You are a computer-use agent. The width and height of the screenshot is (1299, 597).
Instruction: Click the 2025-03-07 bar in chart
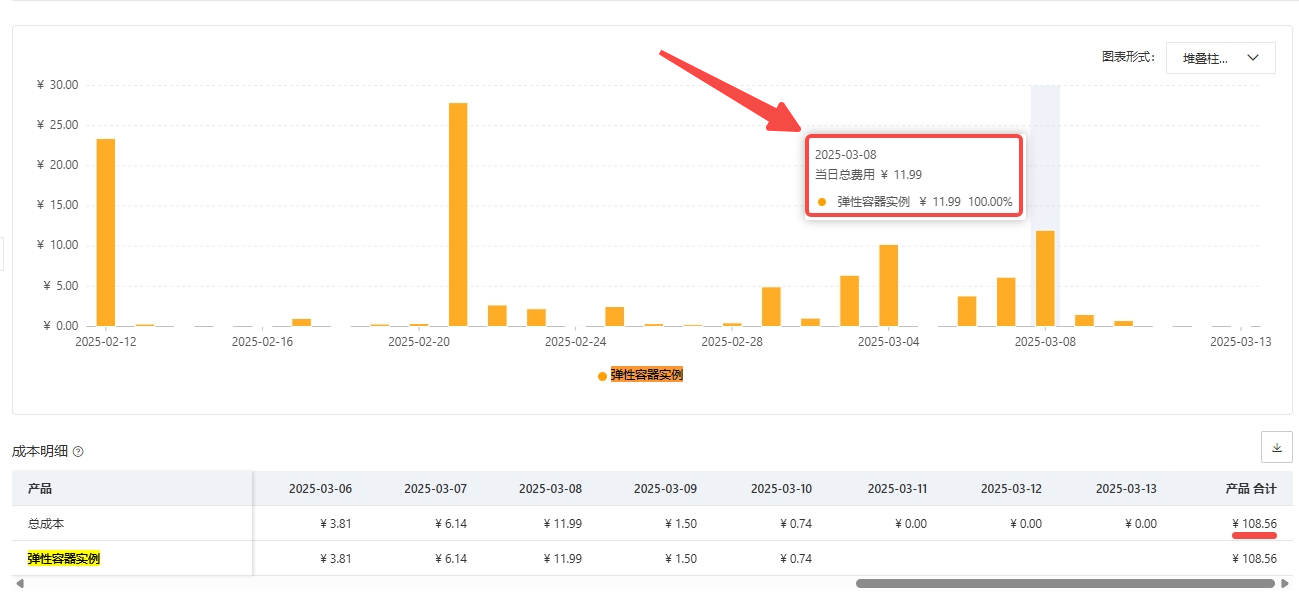point(1006,302)
